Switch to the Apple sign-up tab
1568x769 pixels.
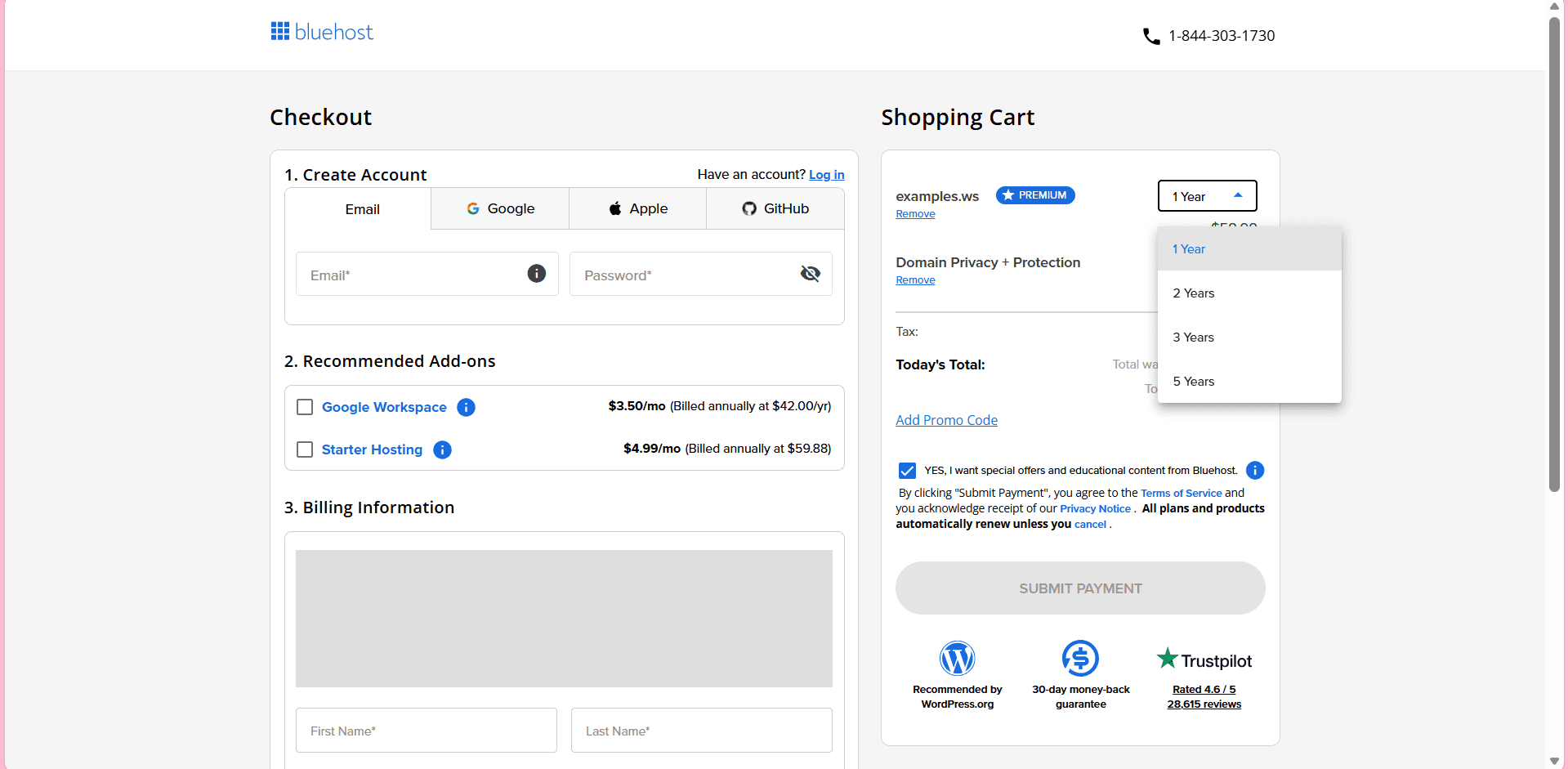tap(637, 208)
